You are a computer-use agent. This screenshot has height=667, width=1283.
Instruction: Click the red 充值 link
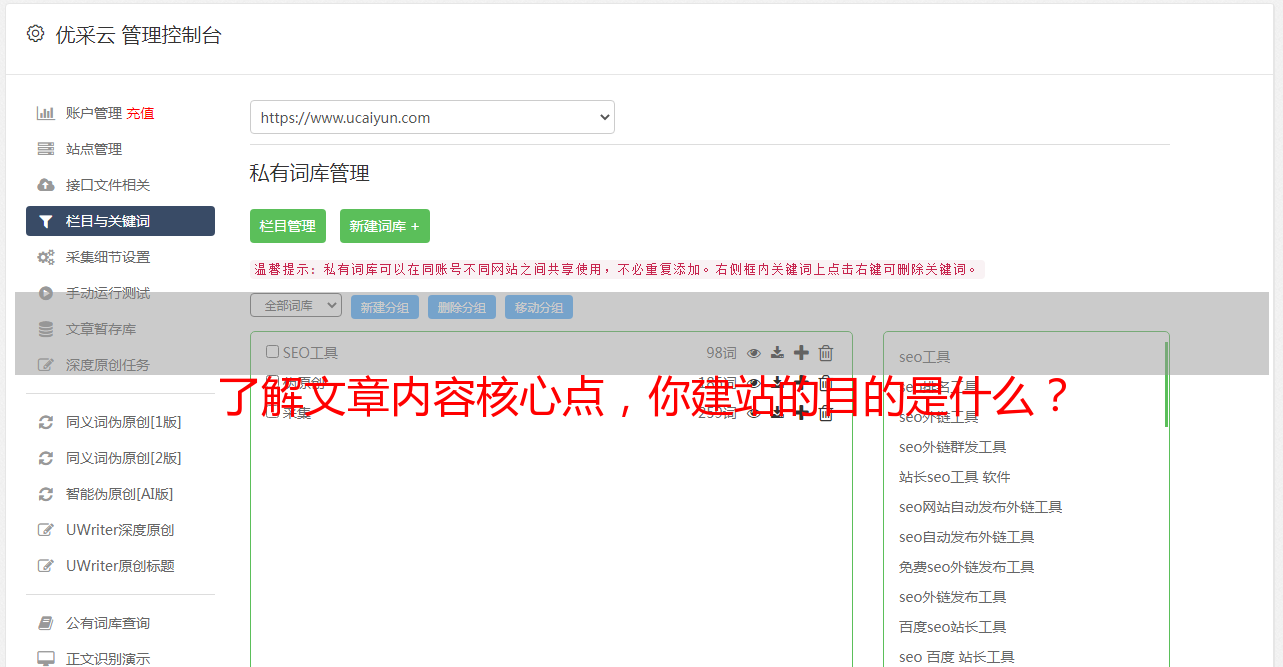tap(140, 113)
